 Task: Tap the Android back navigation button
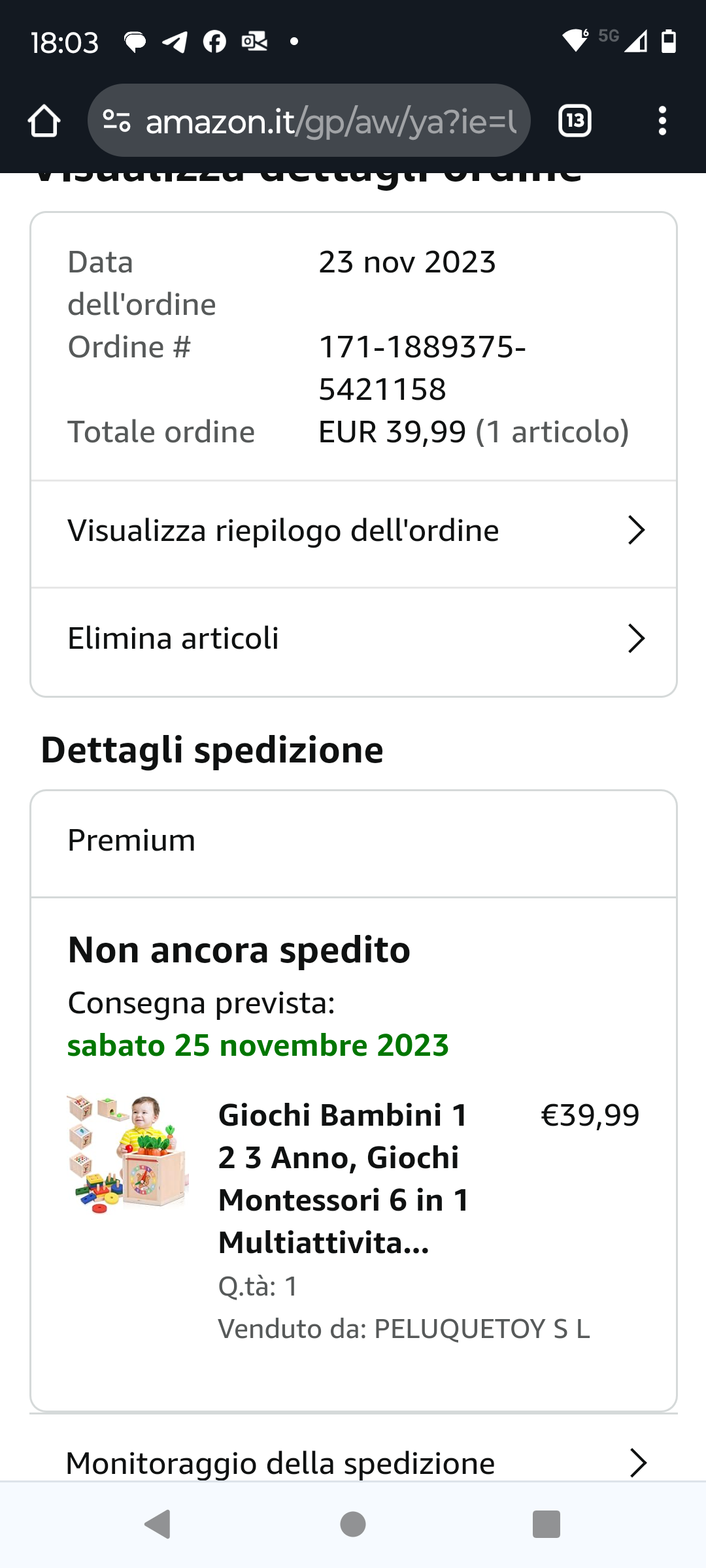pyautogui.click(x=158, y=1524)
